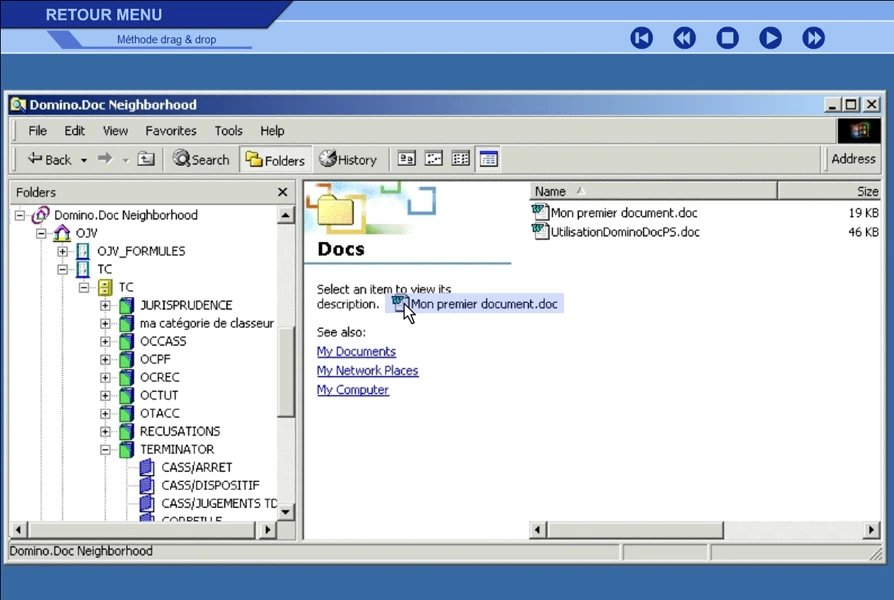Select the OCTUT binder icon
The image size is (894, 600).
[127, 395]
